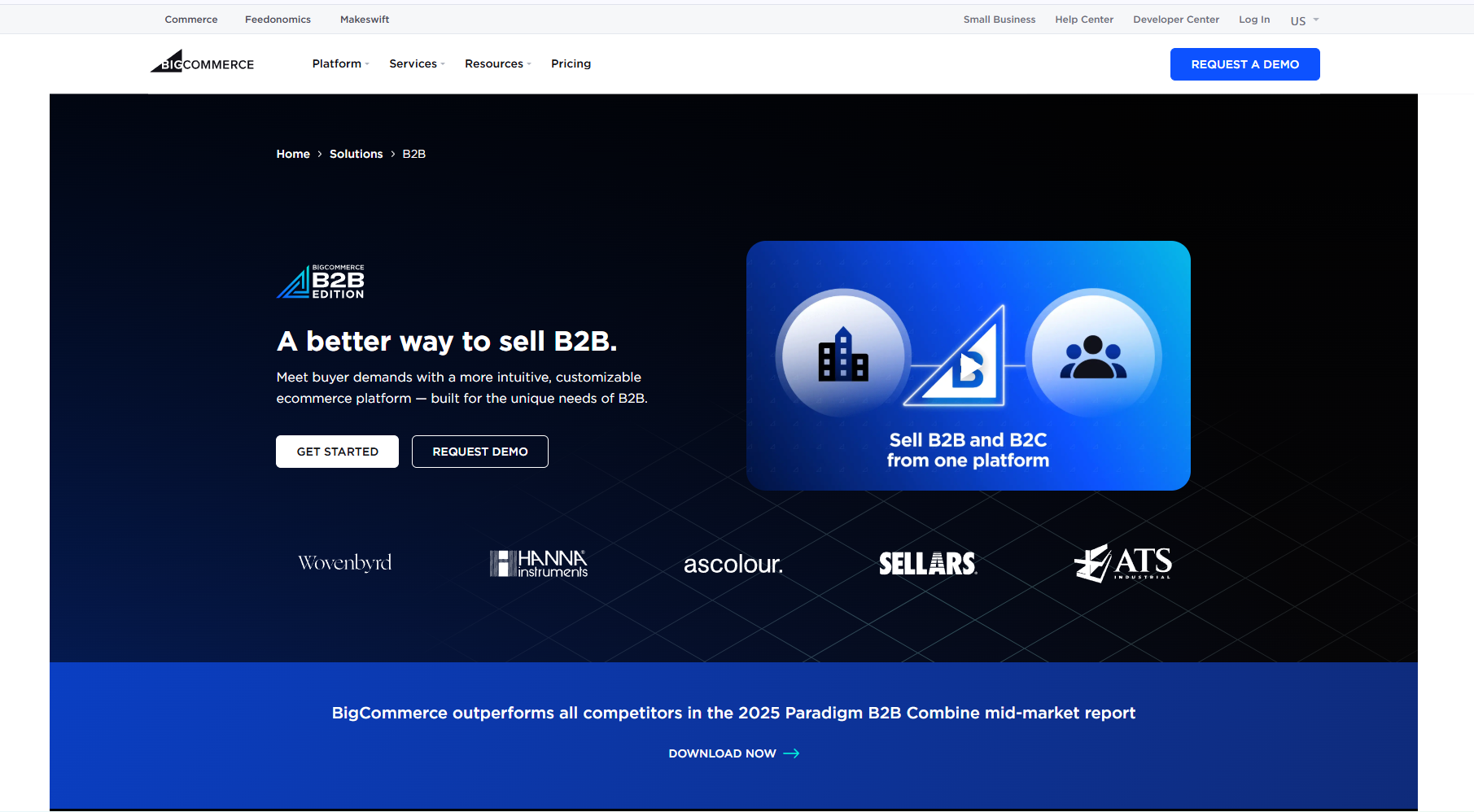Click the Request Demo outlined button
The image size is (1474, 812).
point(480,452)
